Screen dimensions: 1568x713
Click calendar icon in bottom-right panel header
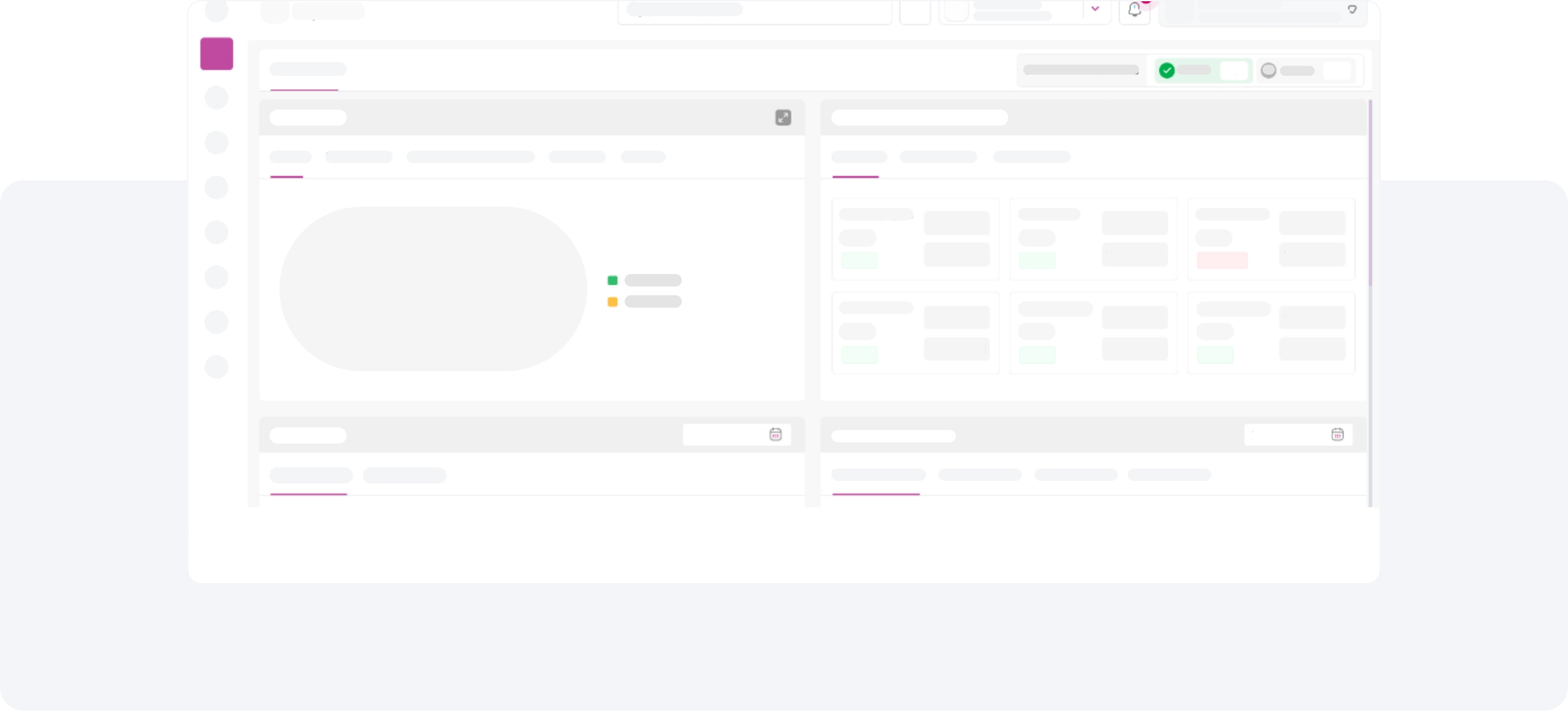click(x=1337, y=434)
